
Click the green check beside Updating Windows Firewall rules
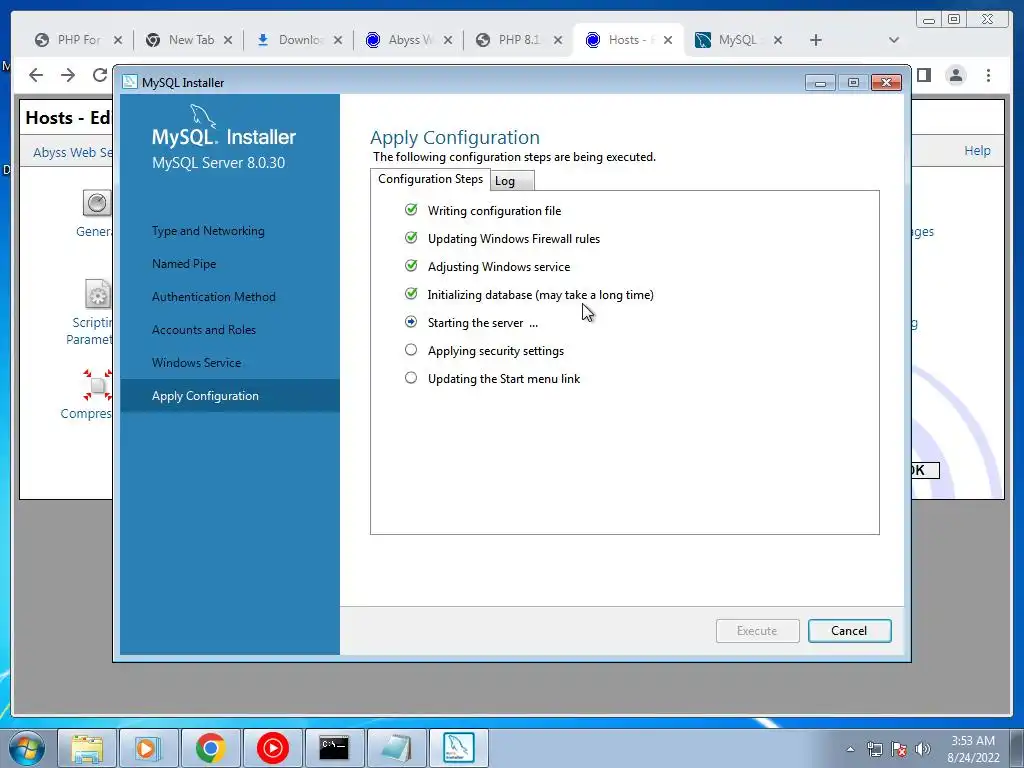pyautogui.click(x=411, y=238)
